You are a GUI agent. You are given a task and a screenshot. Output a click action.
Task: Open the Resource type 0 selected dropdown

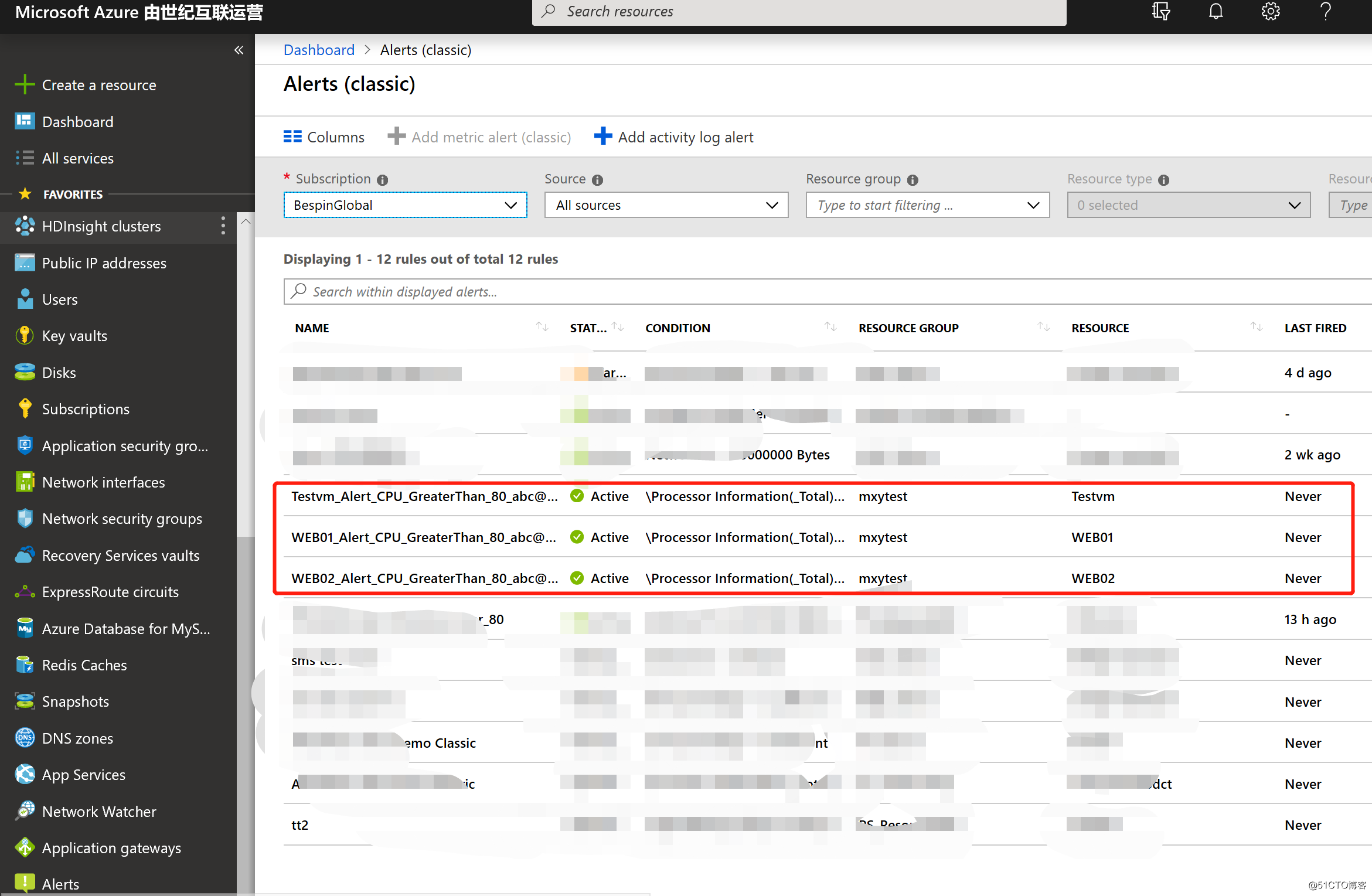[x=1189, y=205]
